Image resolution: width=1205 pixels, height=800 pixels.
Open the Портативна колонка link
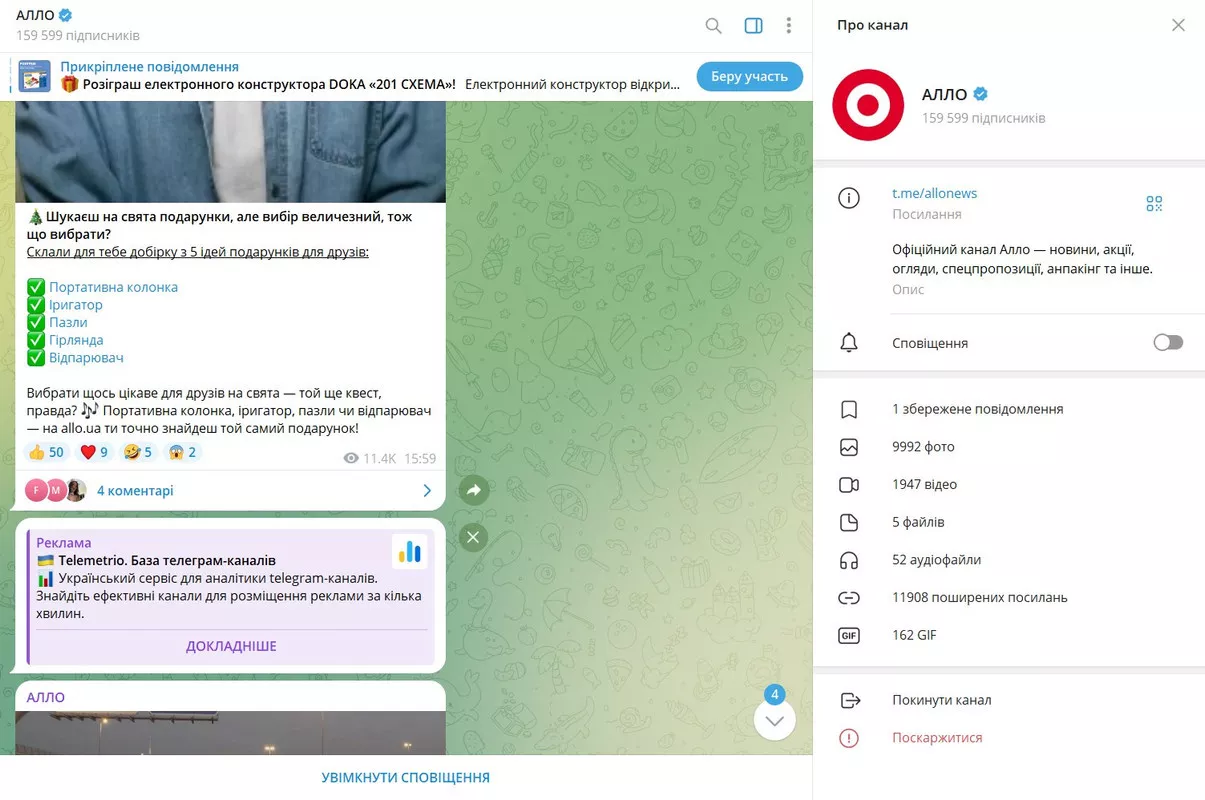click(113, 287)
